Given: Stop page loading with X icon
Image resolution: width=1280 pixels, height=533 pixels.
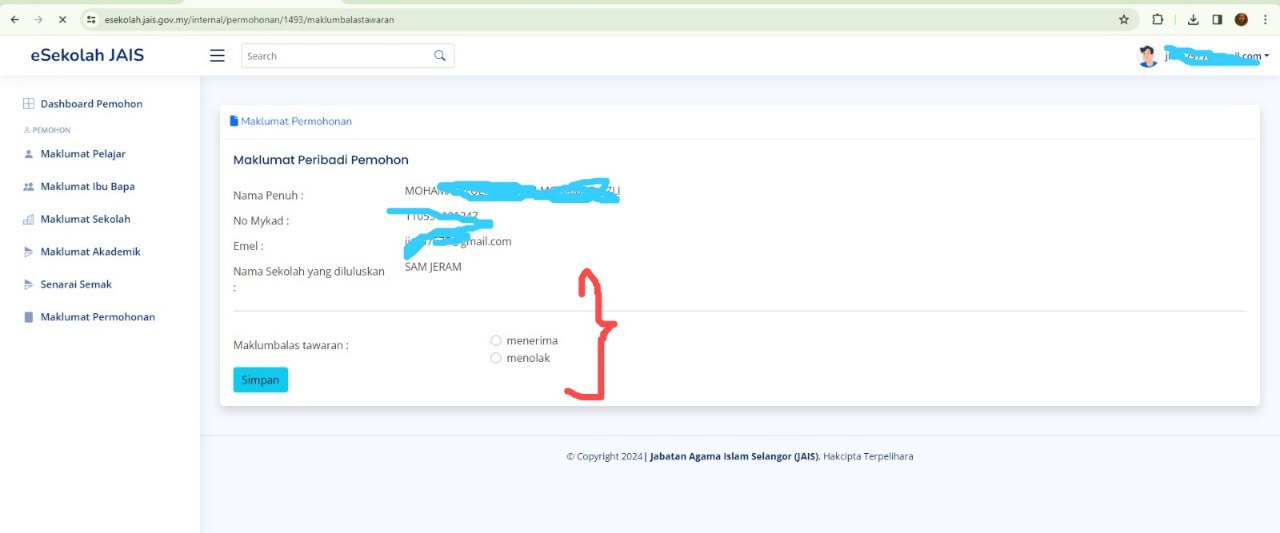Looking at the screenshot, I should (62, 19).
